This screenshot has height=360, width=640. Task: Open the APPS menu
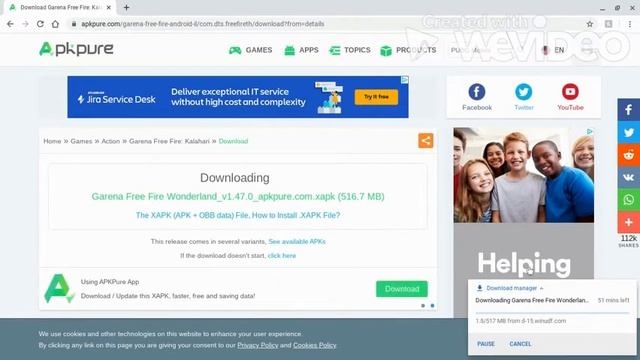tap(301, 50)
